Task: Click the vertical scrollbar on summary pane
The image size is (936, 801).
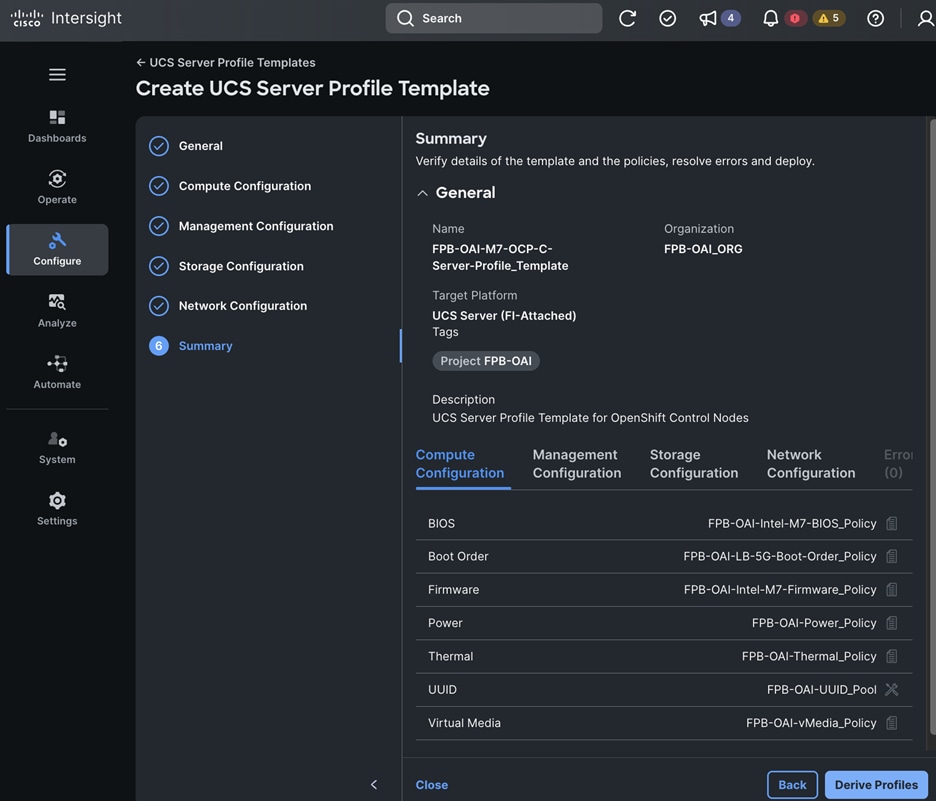Action: coord(932,427)
